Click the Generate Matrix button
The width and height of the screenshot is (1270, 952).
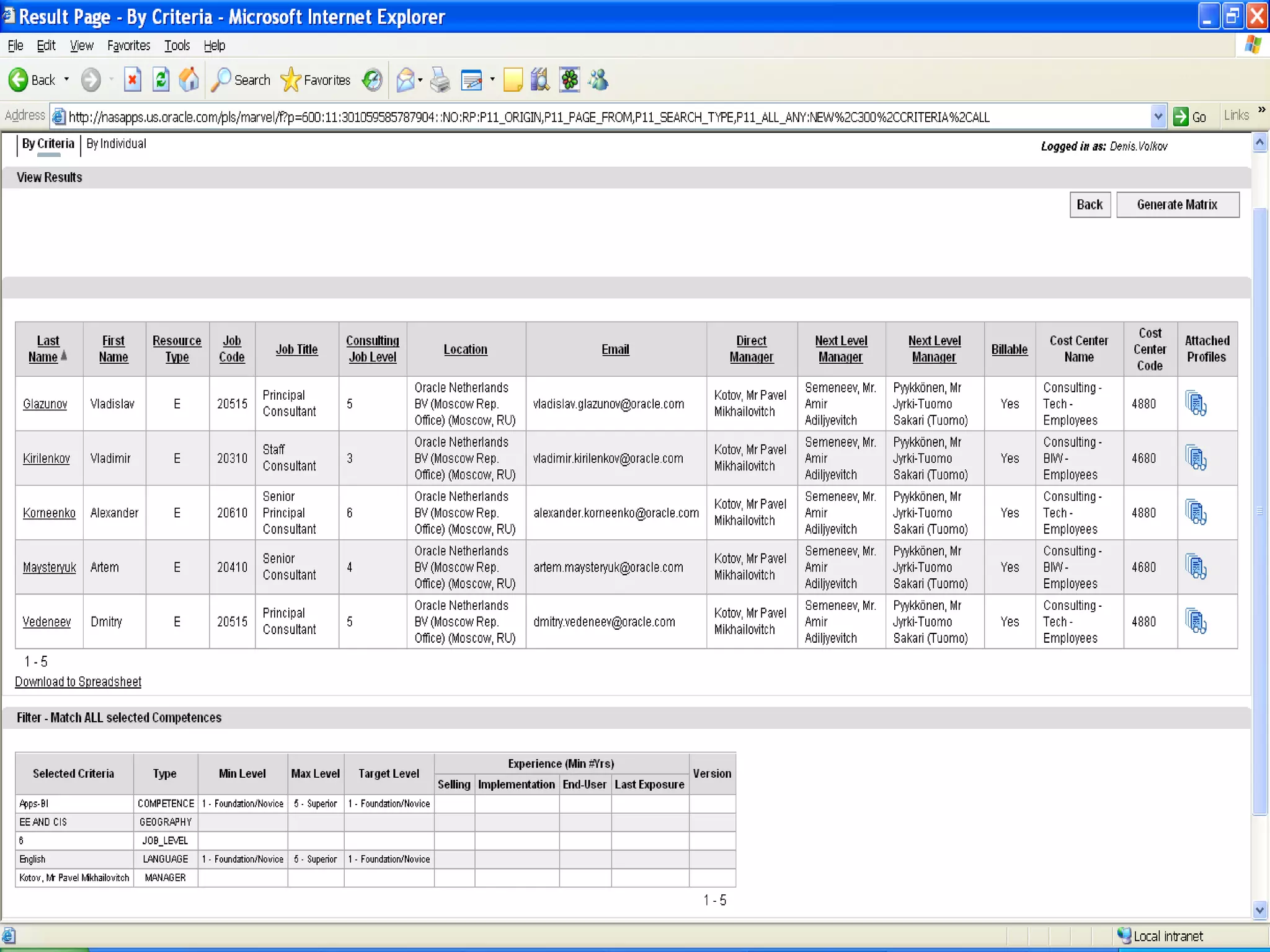1177,205
